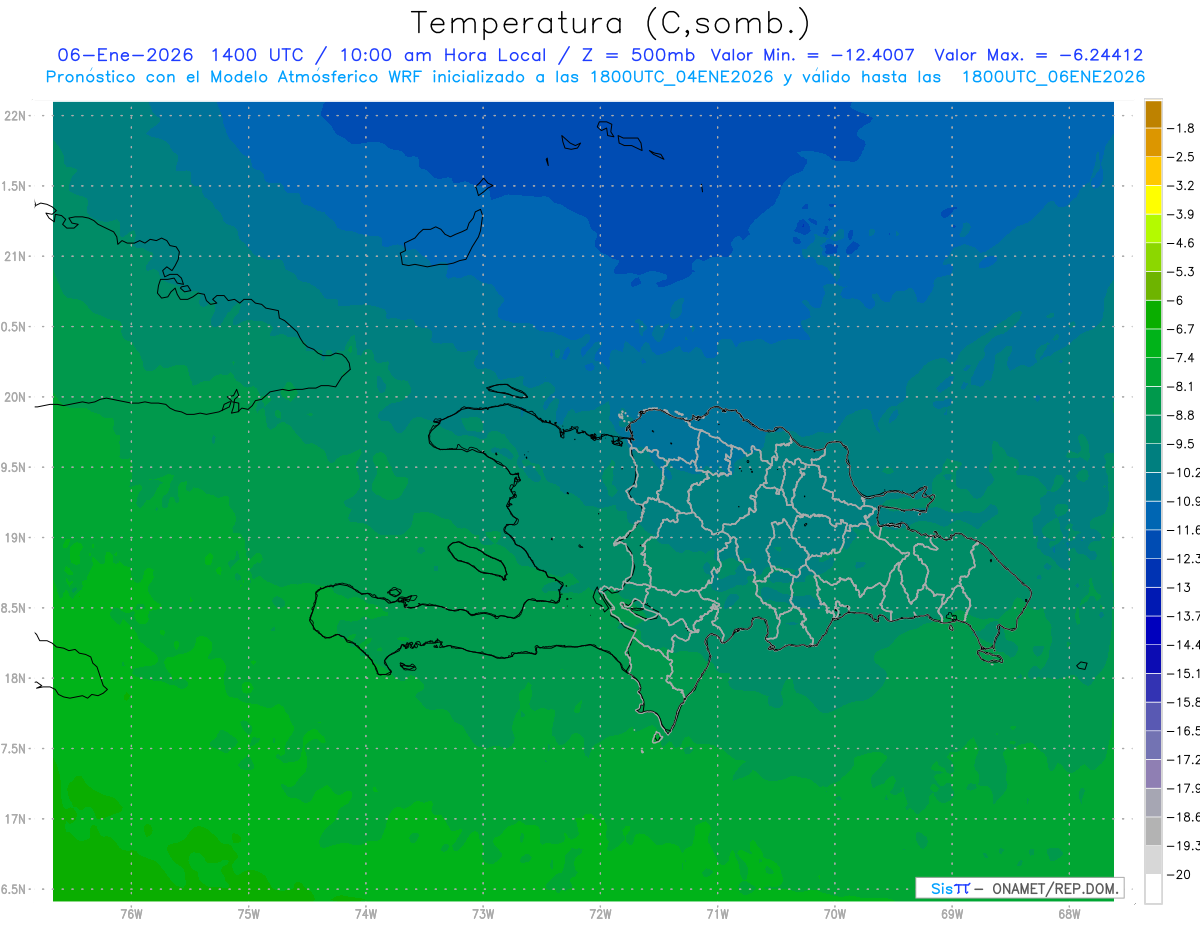This screenshot has width=1200, height=927.
Task: Click the 72W longitude label
Action: click(600, 914)
